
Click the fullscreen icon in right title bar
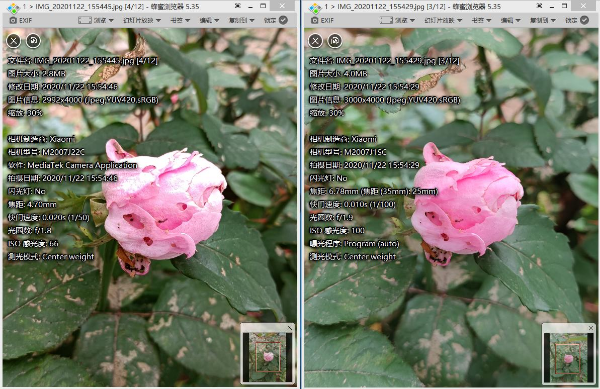pyautogui.click(x=539, y=6)
